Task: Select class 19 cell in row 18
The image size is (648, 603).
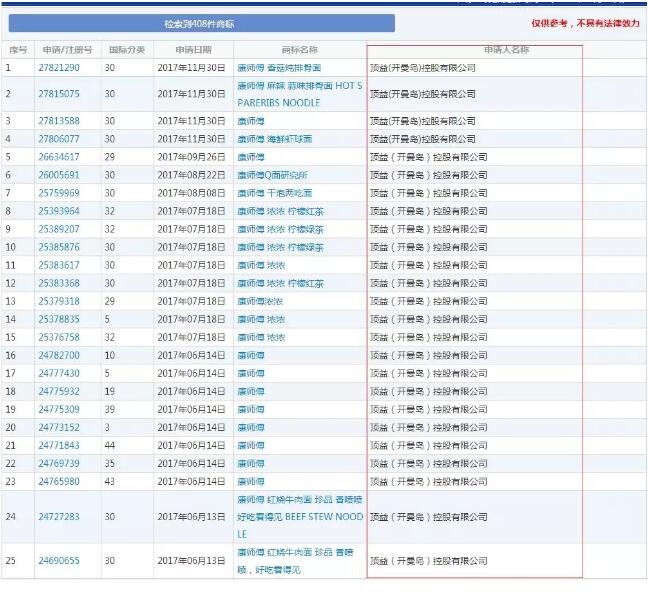Action: tap(110, 391)
